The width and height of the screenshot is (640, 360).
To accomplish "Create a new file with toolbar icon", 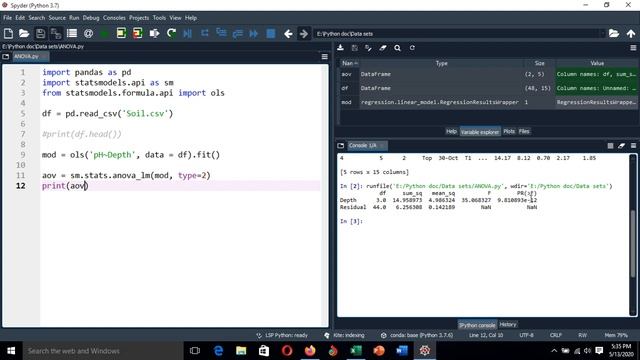I will point(8,33).
